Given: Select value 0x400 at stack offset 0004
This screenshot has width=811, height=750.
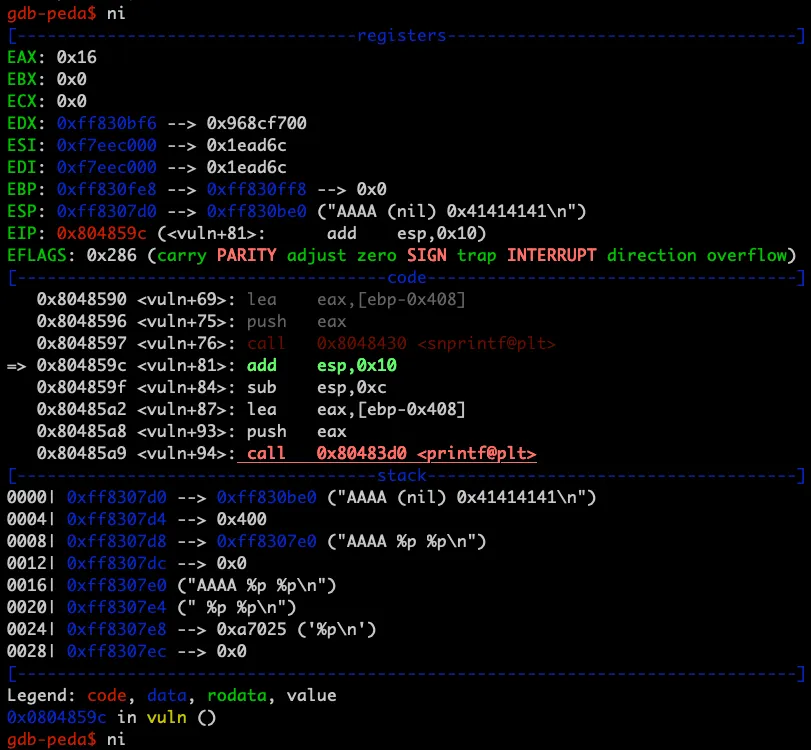Looking at the screenshot, I should pyautogui.click(x=242, y=519).
